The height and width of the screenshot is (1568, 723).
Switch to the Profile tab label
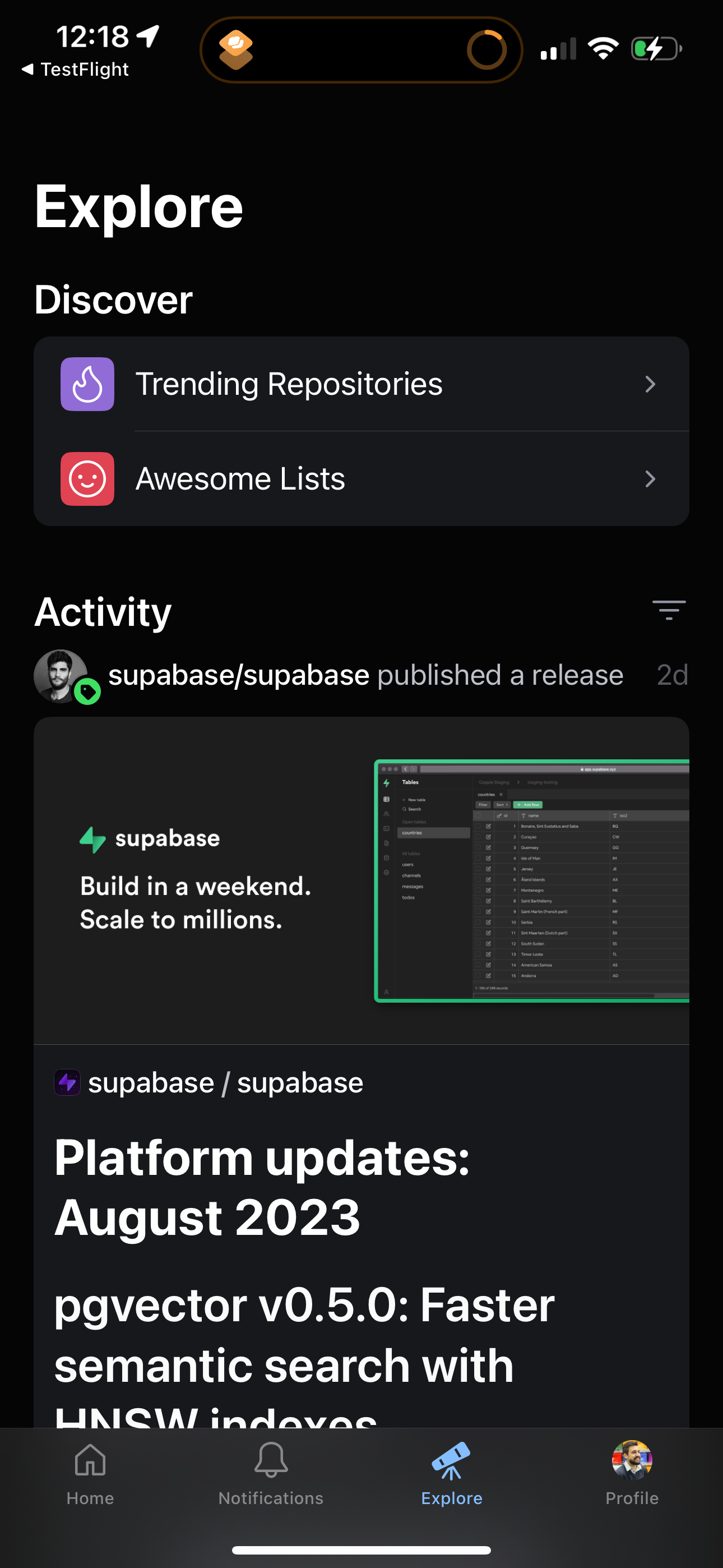pyautogui.click(x=632, y=1498)
